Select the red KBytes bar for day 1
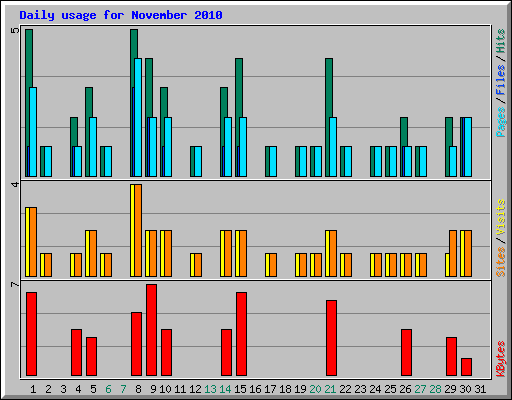The image size is (512, 400). coord(31,334)
